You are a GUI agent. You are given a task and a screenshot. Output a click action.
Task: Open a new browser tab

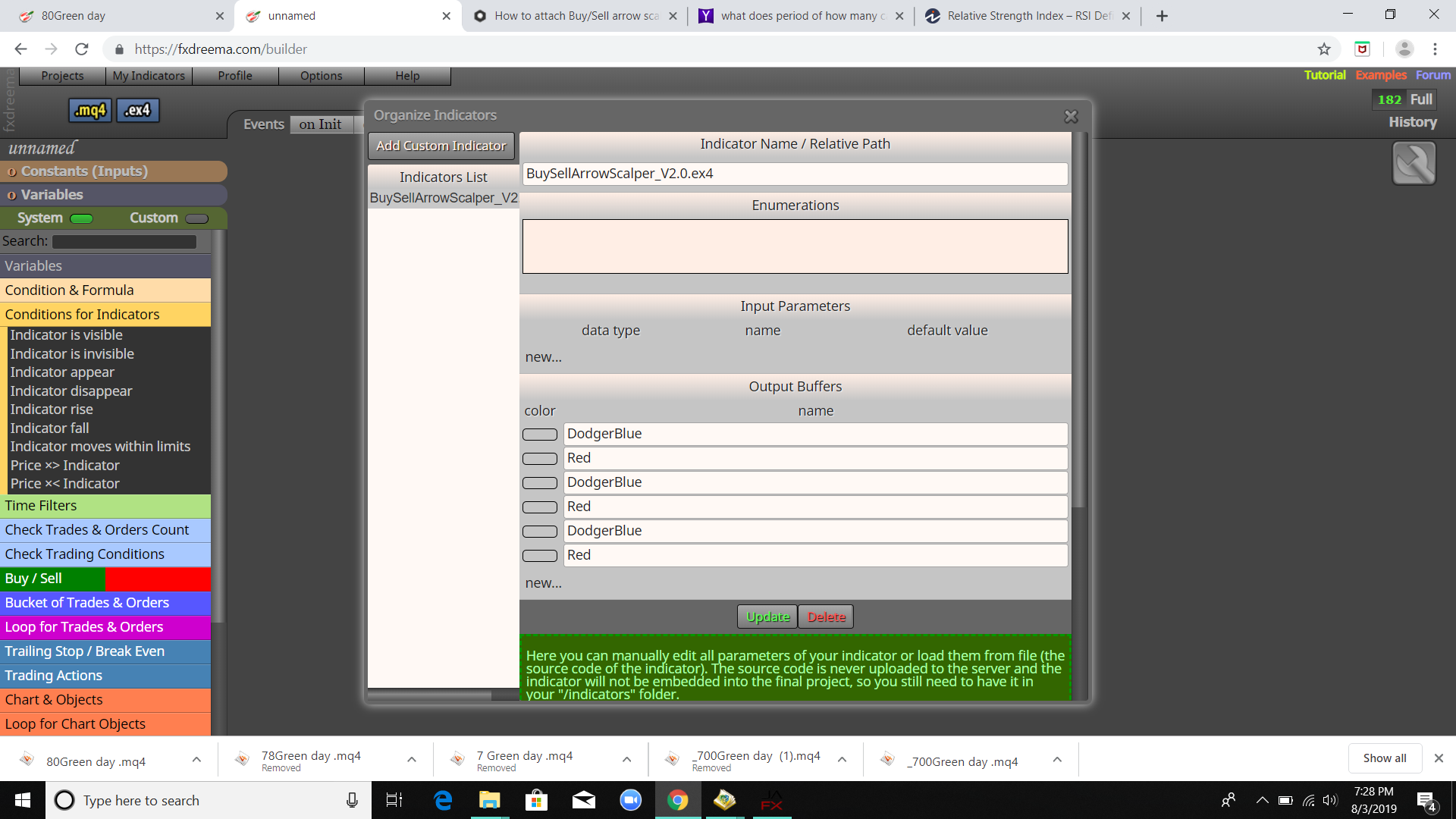pyautogui.click(x=1162, y=16)
